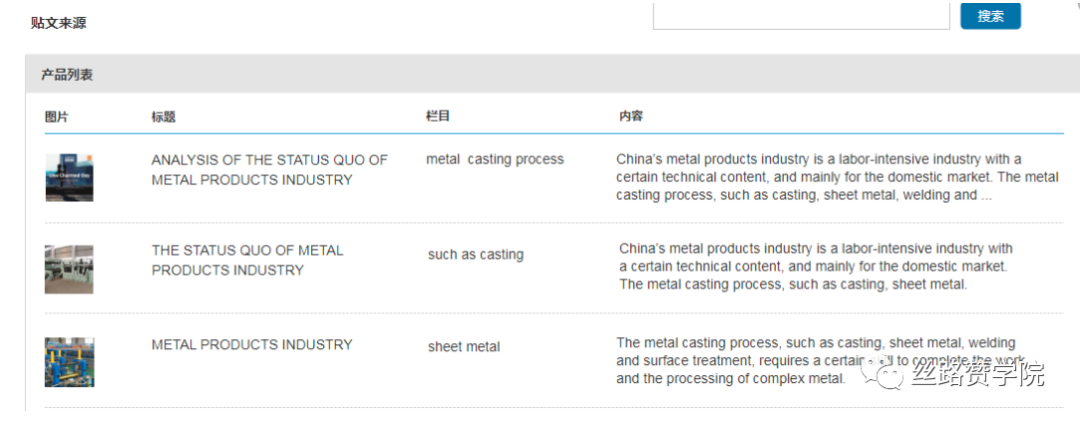
Task: Open thumbnail of Analysis of Status Quo article
Action: 70,178
